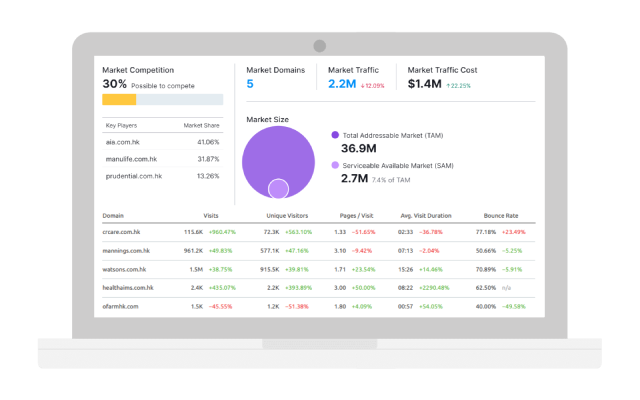Sort table by Visits column header
640x400 pixels.
click(x=211, y=215)
